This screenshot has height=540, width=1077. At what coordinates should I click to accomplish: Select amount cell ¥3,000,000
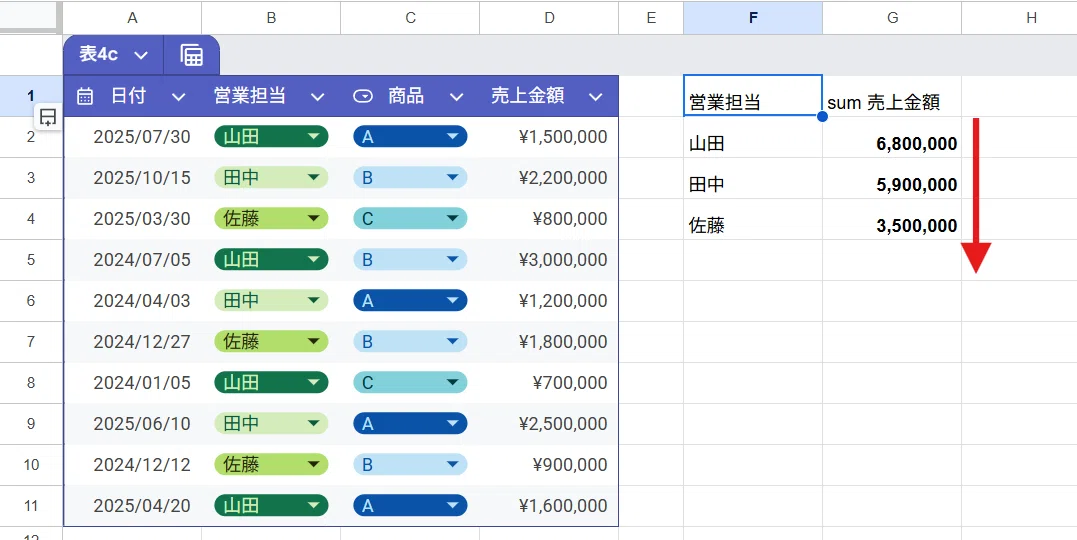[549, 260]
